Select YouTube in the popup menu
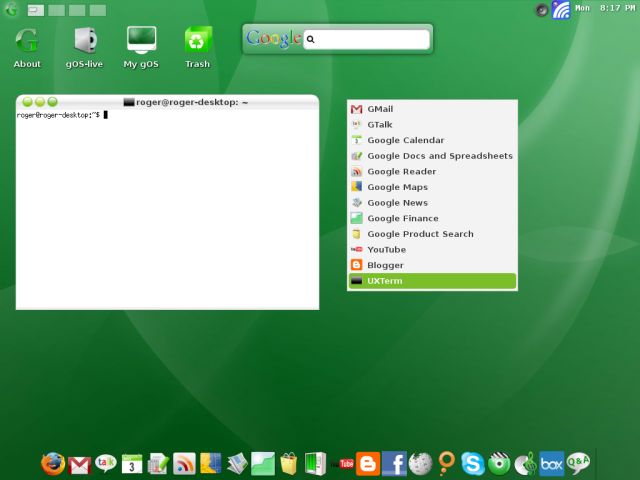 432,249
